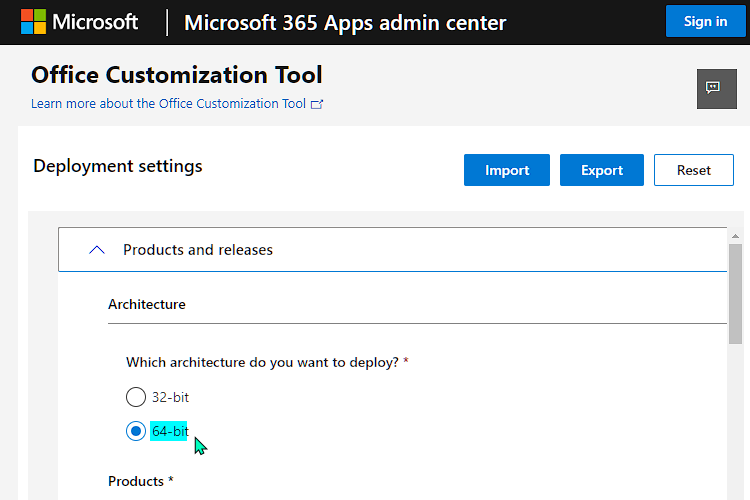
Task: Open Learn more about the Office Customization Tool link
Action: pyautogui.click(x=168, y=104)
